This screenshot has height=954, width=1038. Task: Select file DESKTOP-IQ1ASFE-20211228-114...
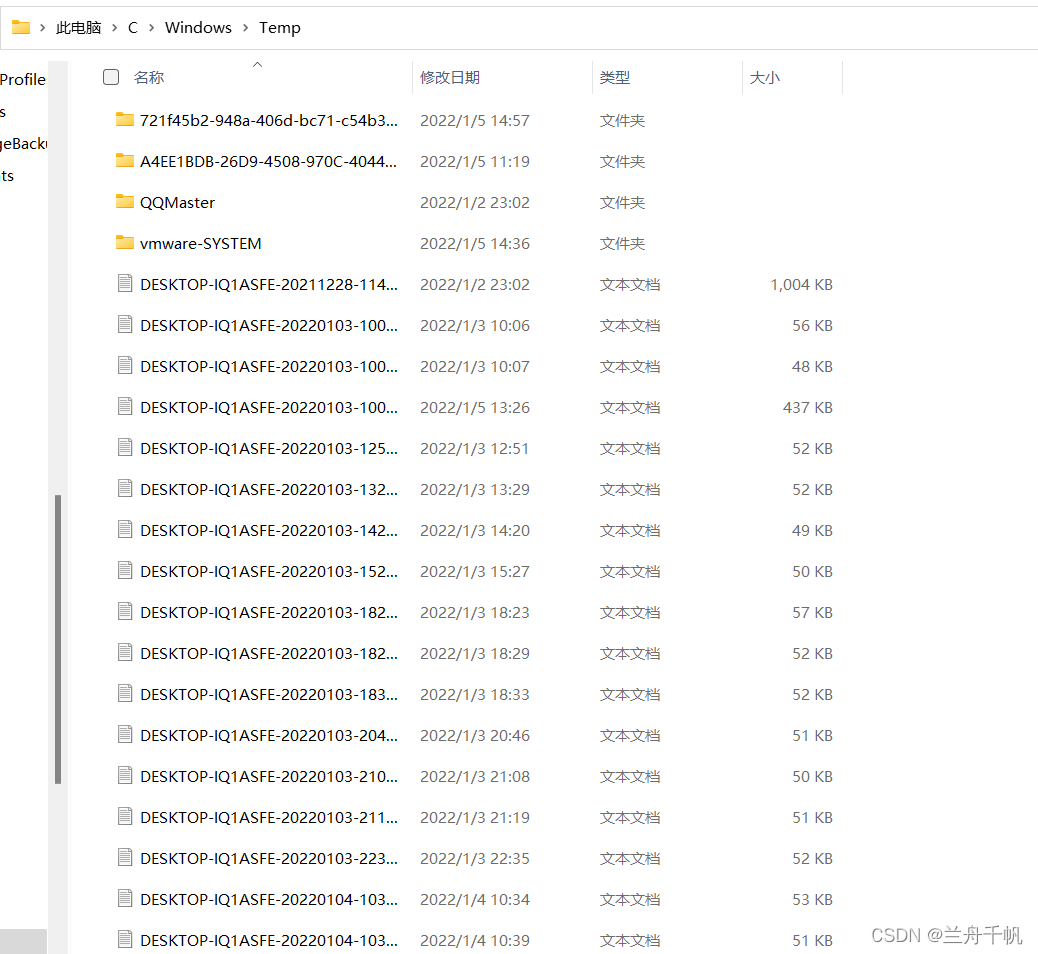(x=269, y=285)
